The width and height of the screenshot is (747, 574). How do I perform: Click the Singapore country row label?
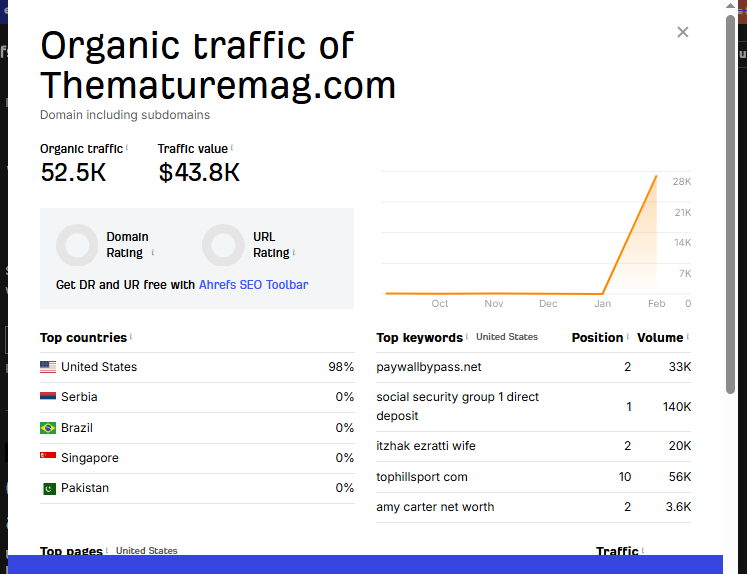(x=90, y=458)
